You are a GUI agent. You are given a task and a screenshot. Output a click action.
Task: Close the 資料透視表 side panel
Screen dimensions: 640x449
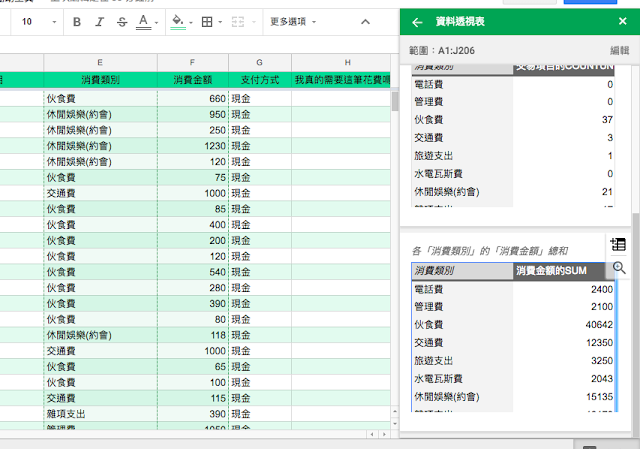622,21
